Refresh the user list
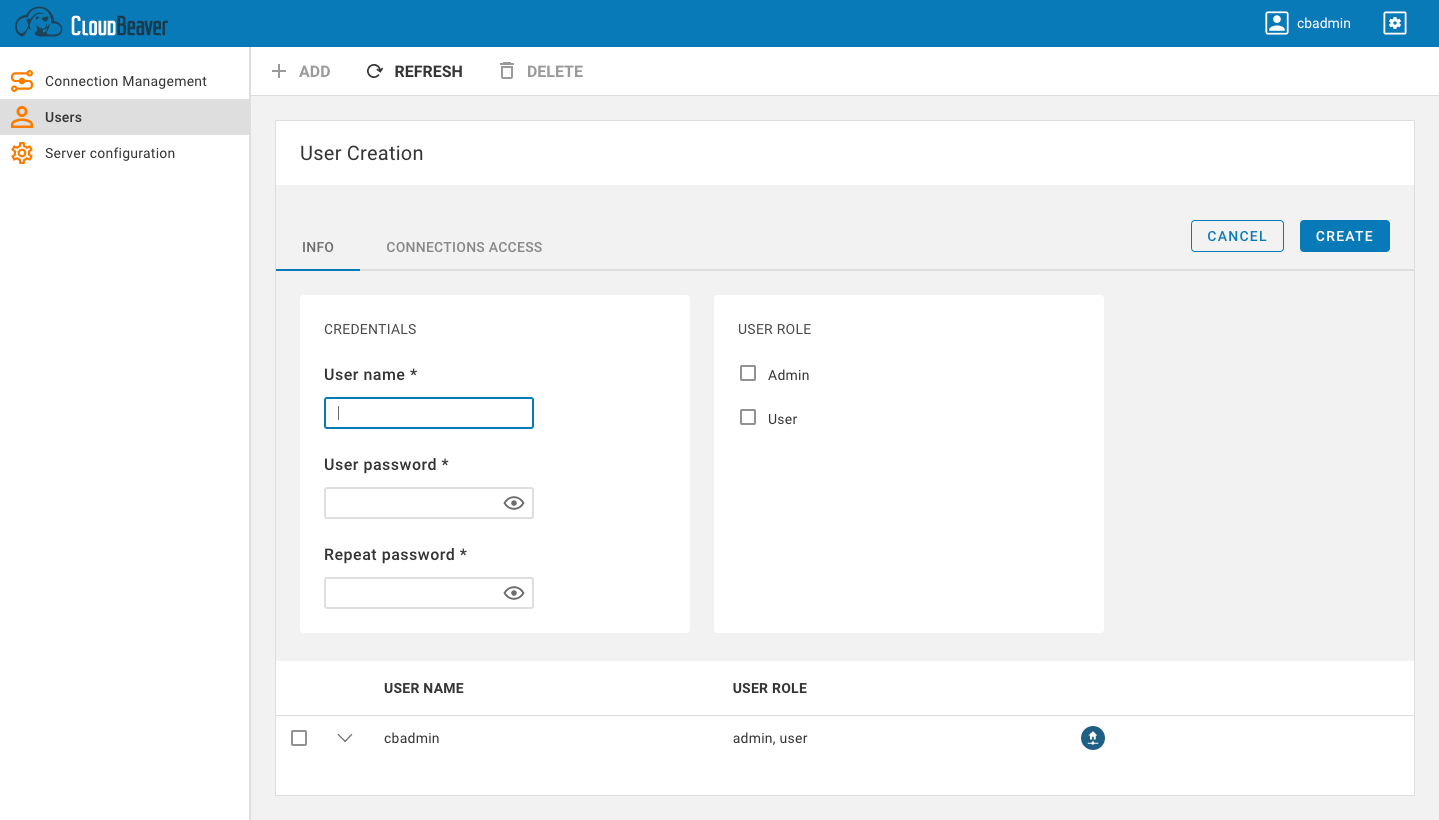 click(x=414, y=71)
